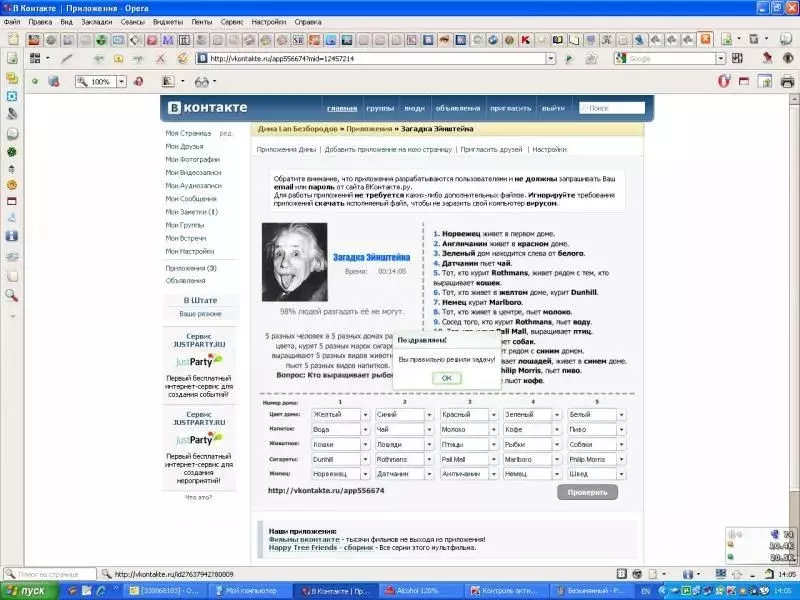Click the glasses icon in the view toolbar

(202, 82)
